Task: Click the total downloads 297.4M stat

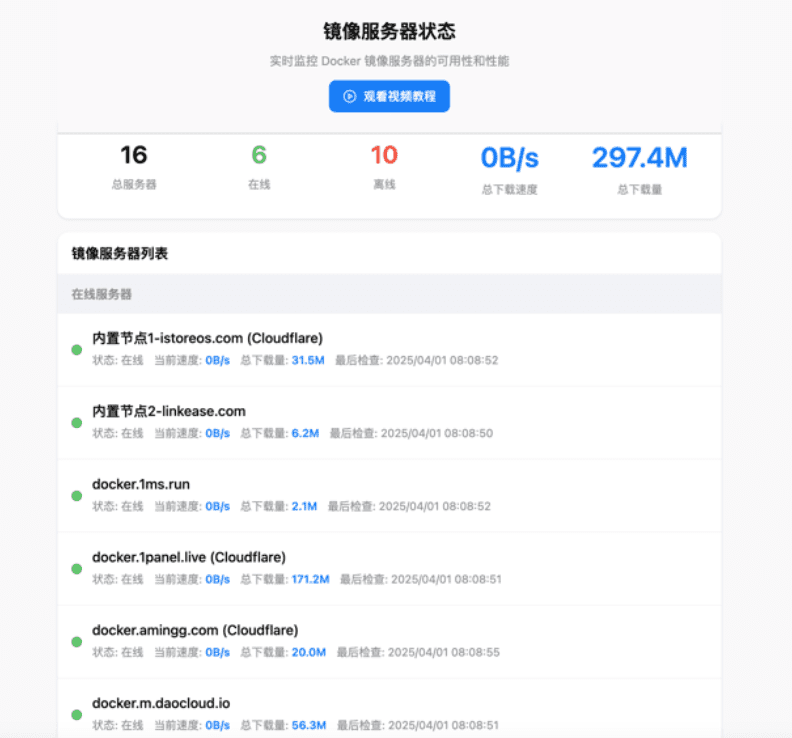Action: (639, 158)
